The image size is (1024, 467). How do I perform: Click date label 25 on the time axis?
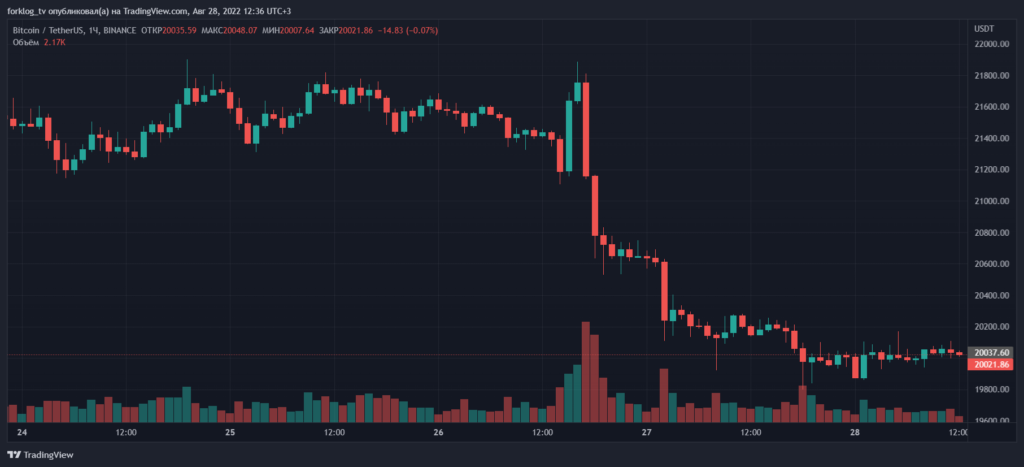pos(230,434)
